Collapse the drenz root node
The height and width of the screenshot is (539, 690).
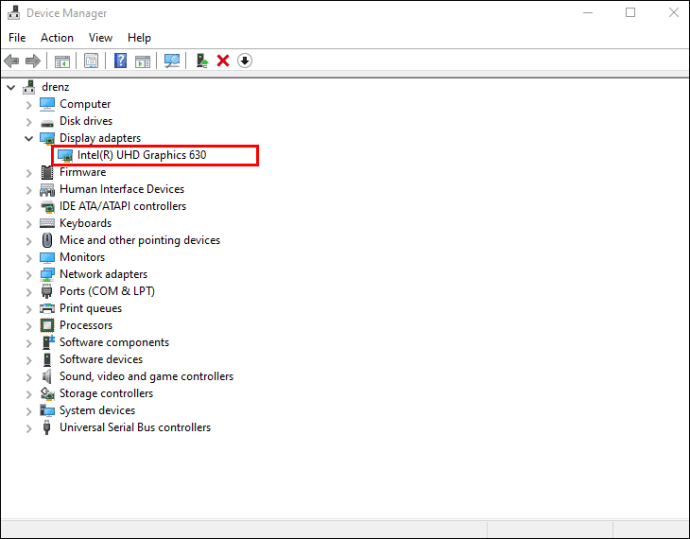(11, 88)
